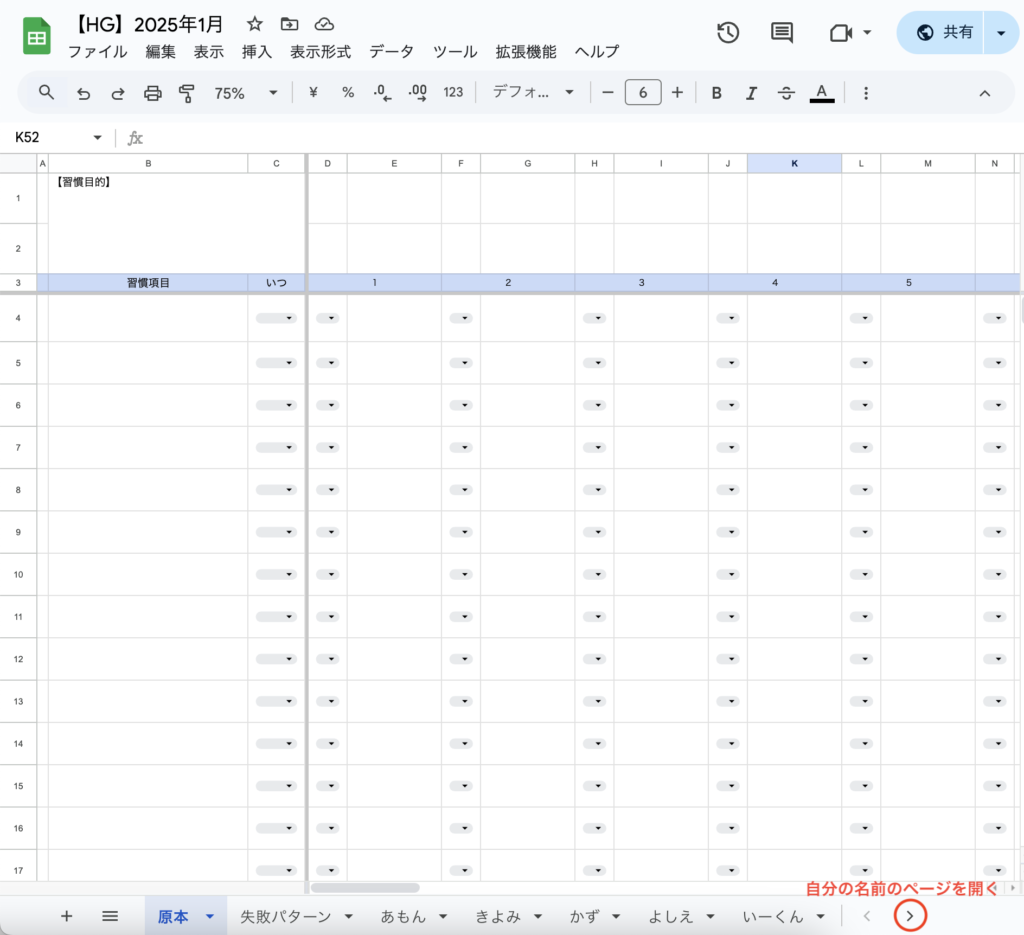The image size is (1024, 935).
Task: Open the 75% zoom level dropdown
Action: pyautogui.click(x=245, y=93)
